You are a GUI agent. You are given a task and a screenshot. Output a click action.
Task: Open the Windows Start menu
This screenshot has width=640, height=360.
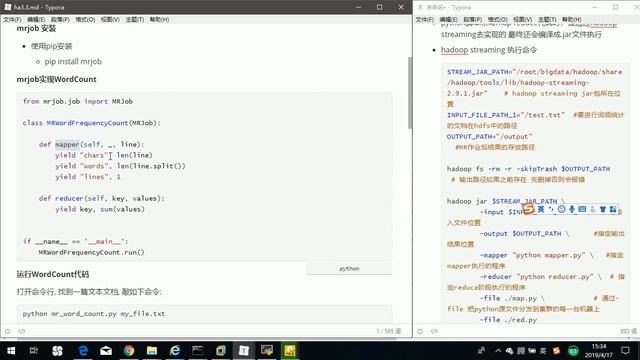tap(11, 351)
